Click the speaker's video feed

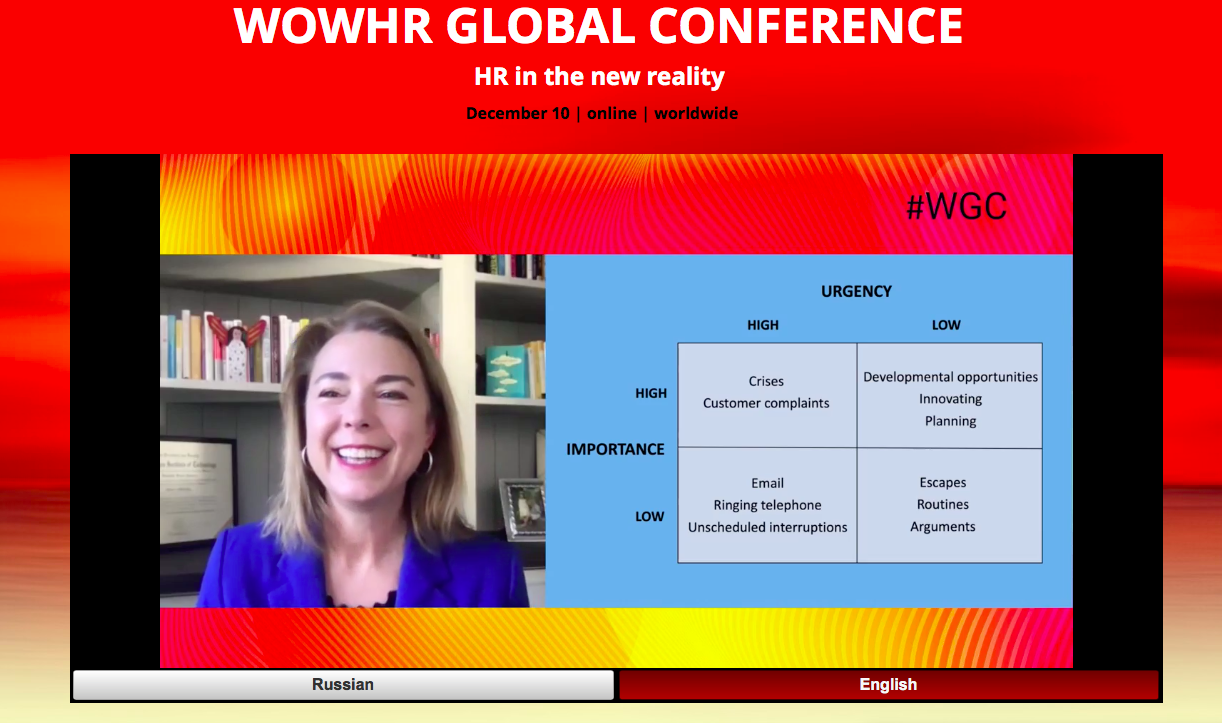click(x=353, y=431)
